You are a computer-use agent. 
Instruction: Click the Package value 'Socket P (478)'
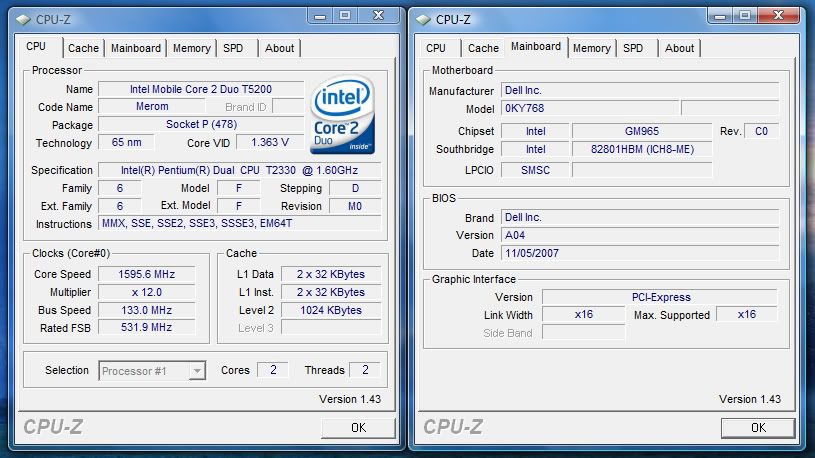pyautogui.click(x=201, y=124)
